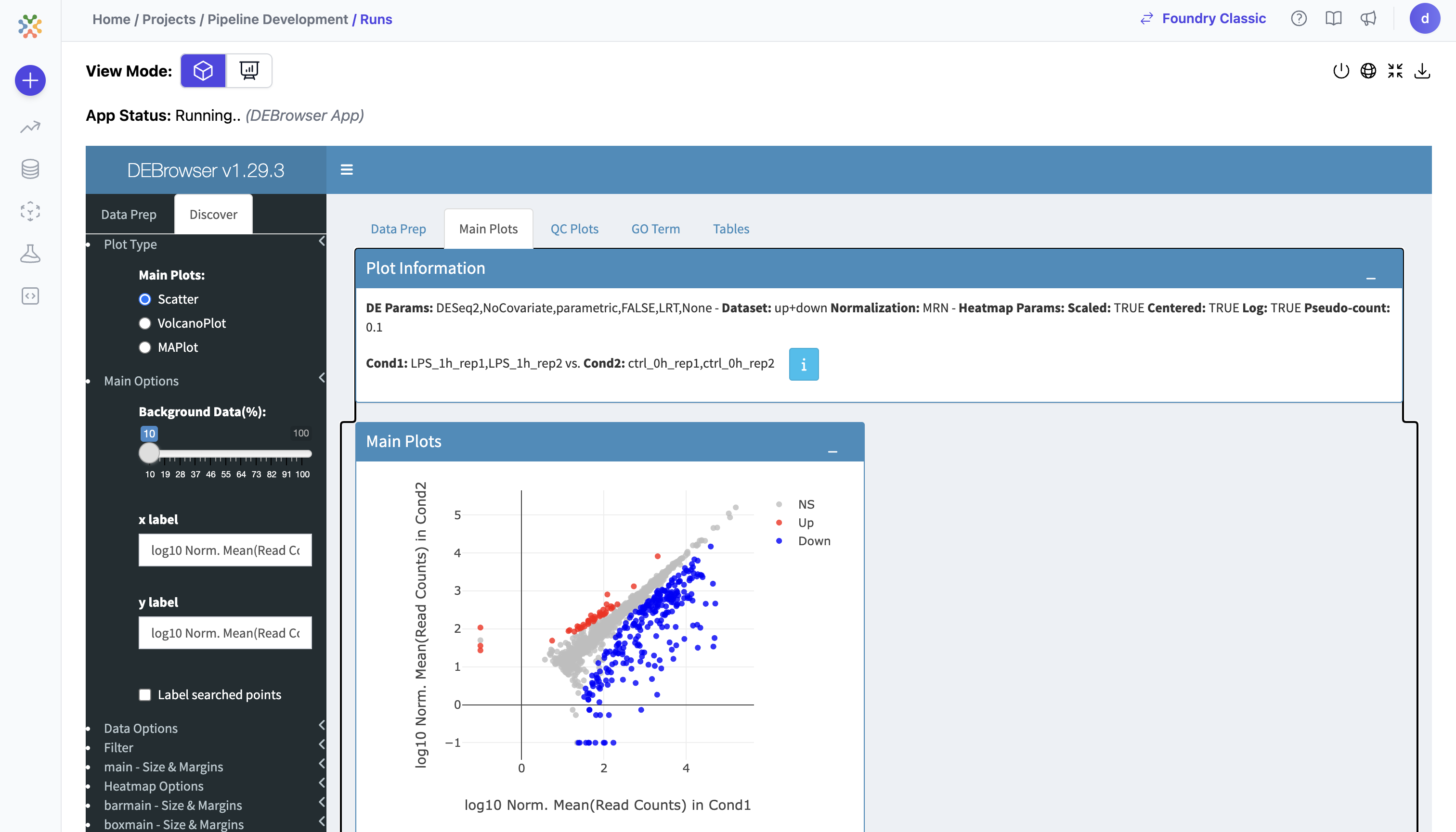
Task: Enable Label searched points checkbox
Action: (x=145, y=695)
